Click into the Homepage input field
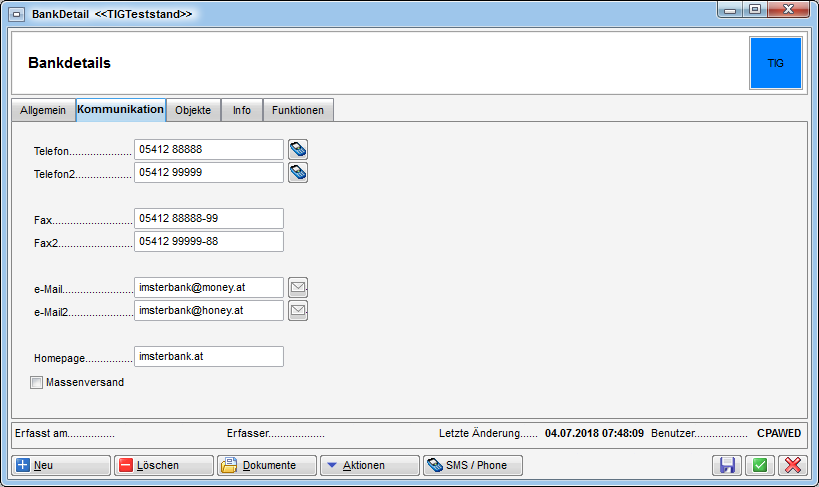 click(208, 356)
